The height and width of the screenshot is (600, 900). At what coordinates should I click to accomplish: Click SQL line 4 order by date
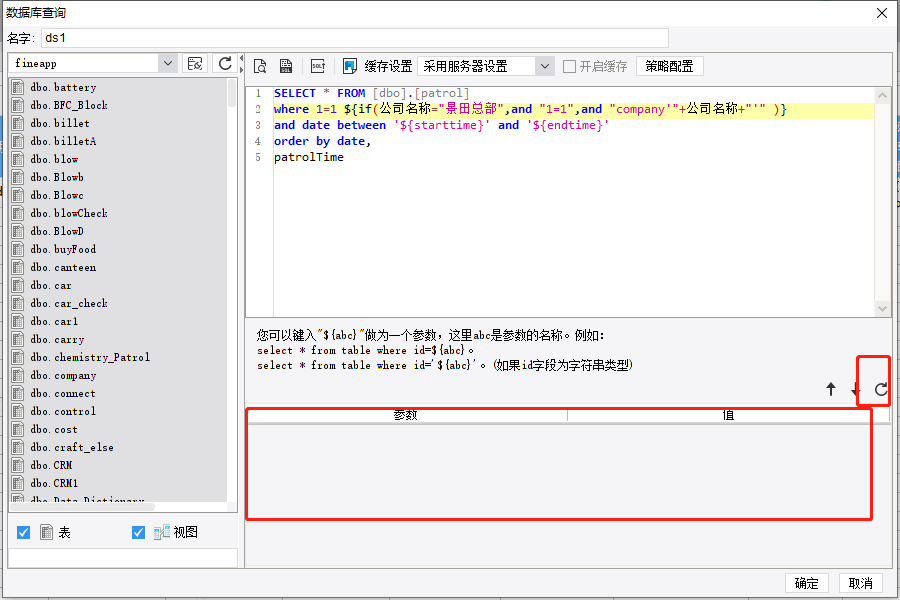(x=322, y=141)
